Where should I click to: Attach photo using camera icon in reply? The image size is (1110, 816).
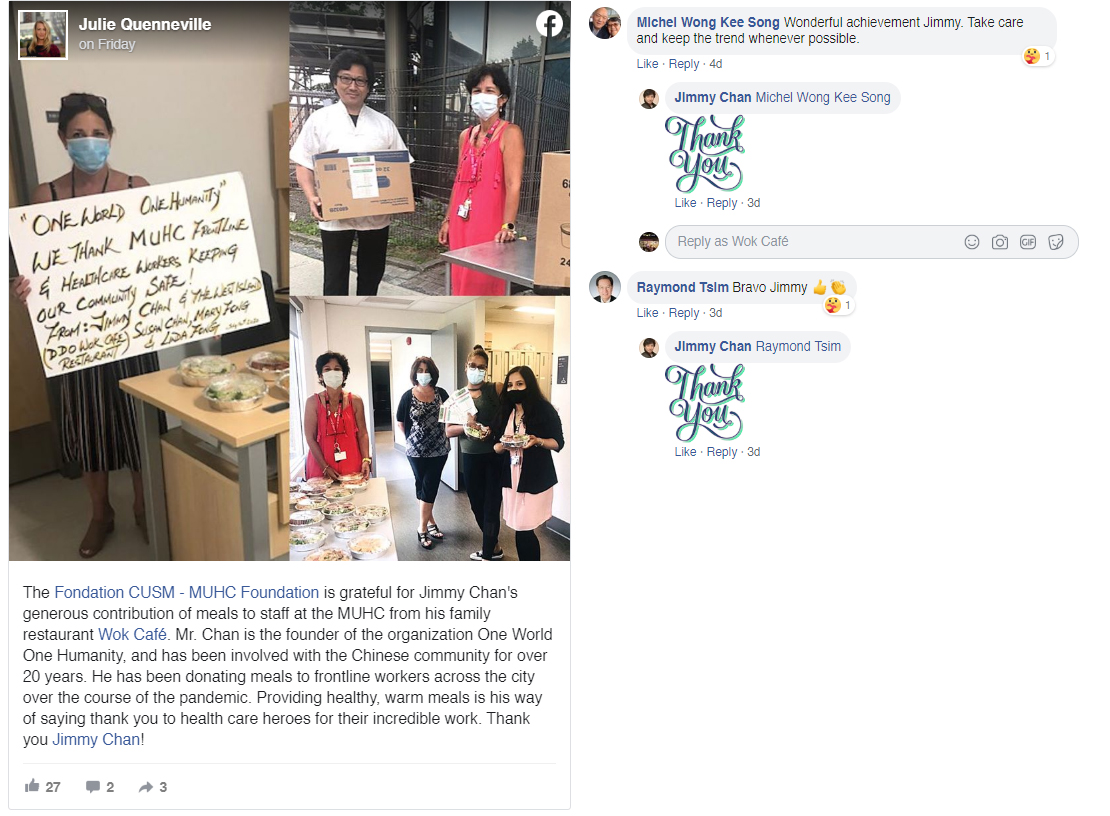[1000, 242]
